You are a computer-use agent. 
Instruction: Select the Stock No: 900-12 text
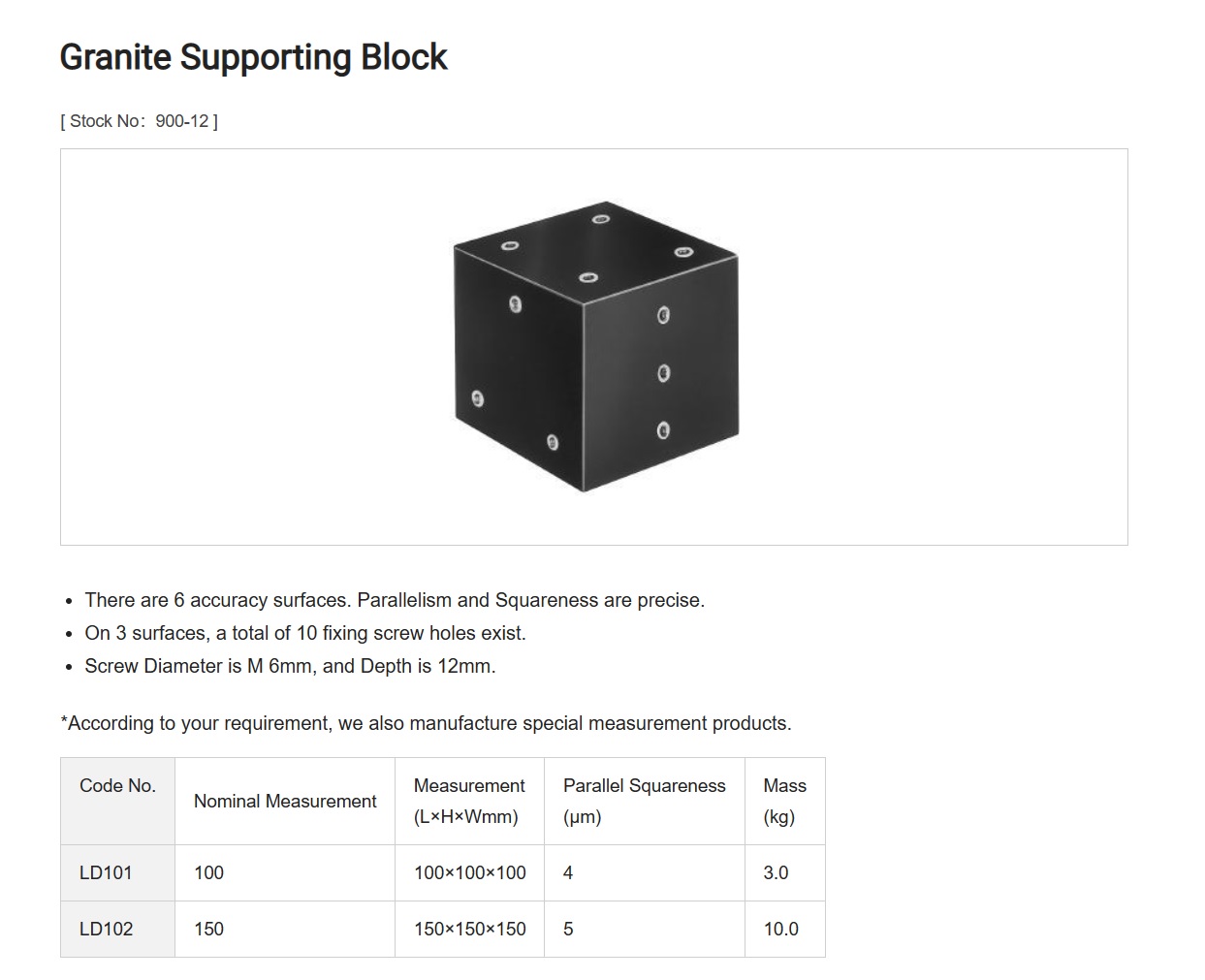click(139, 121)
